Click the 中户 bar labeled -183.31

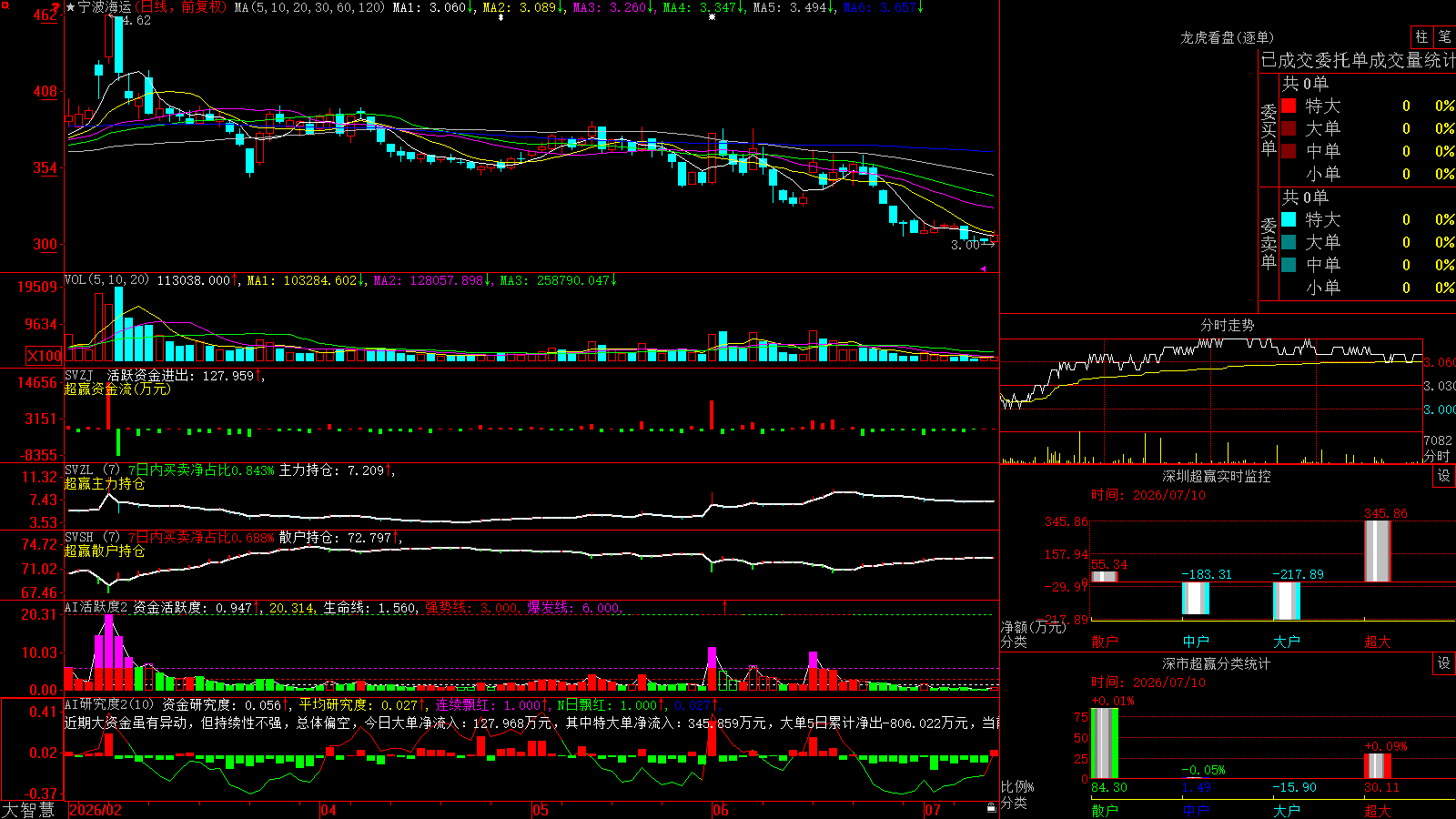pos(1196,599)
